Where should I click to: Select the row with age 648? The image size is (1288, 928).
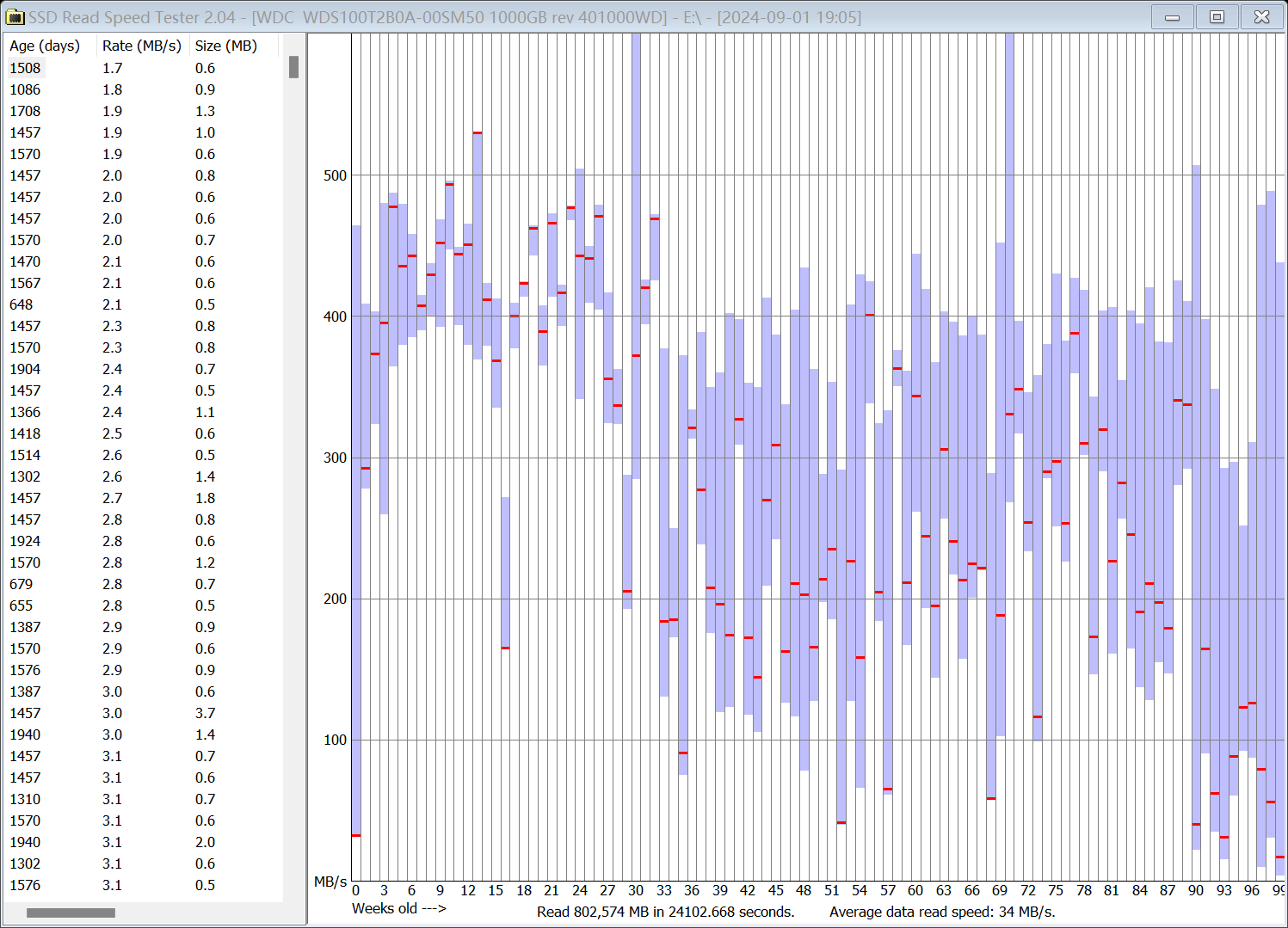coord(144,304)
